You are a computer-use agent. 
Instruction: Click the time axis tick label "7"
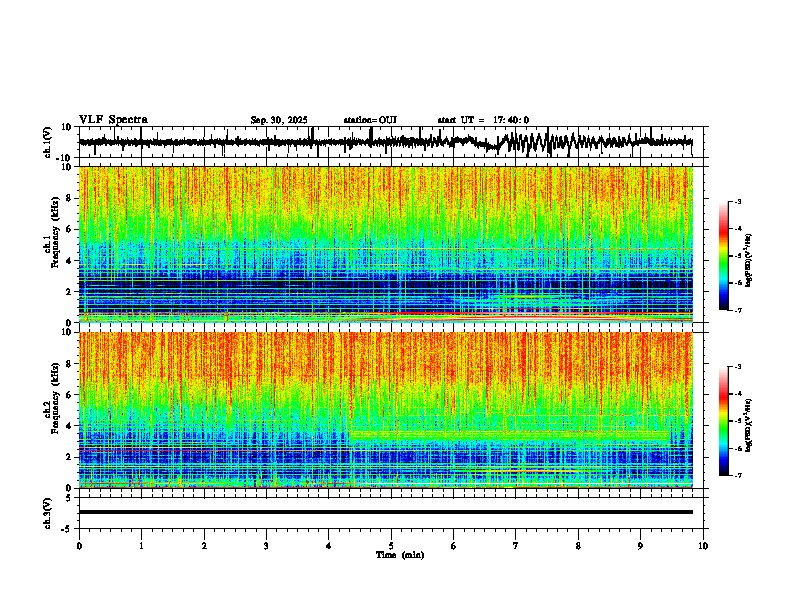coord(516,546)
